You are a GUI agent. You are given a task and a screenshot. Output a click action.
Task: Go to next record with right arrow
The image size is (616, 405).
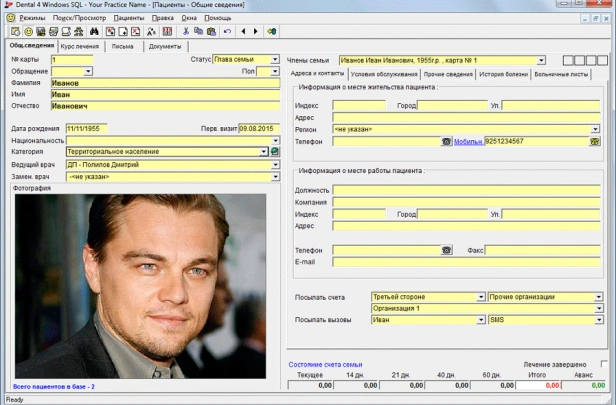click(x=256, y=31)
